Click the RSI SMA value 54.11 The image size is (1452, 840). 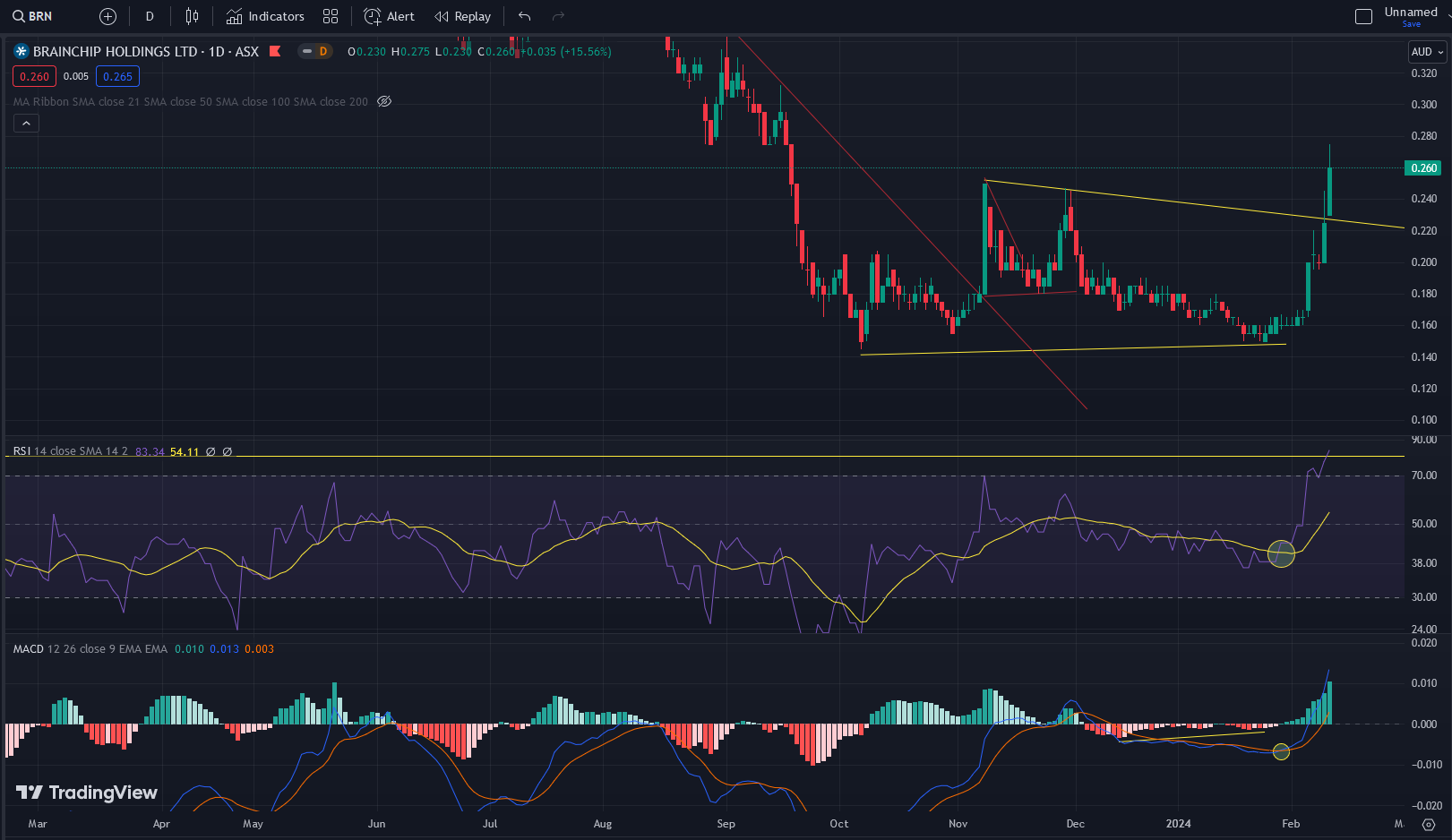[185, 451]
